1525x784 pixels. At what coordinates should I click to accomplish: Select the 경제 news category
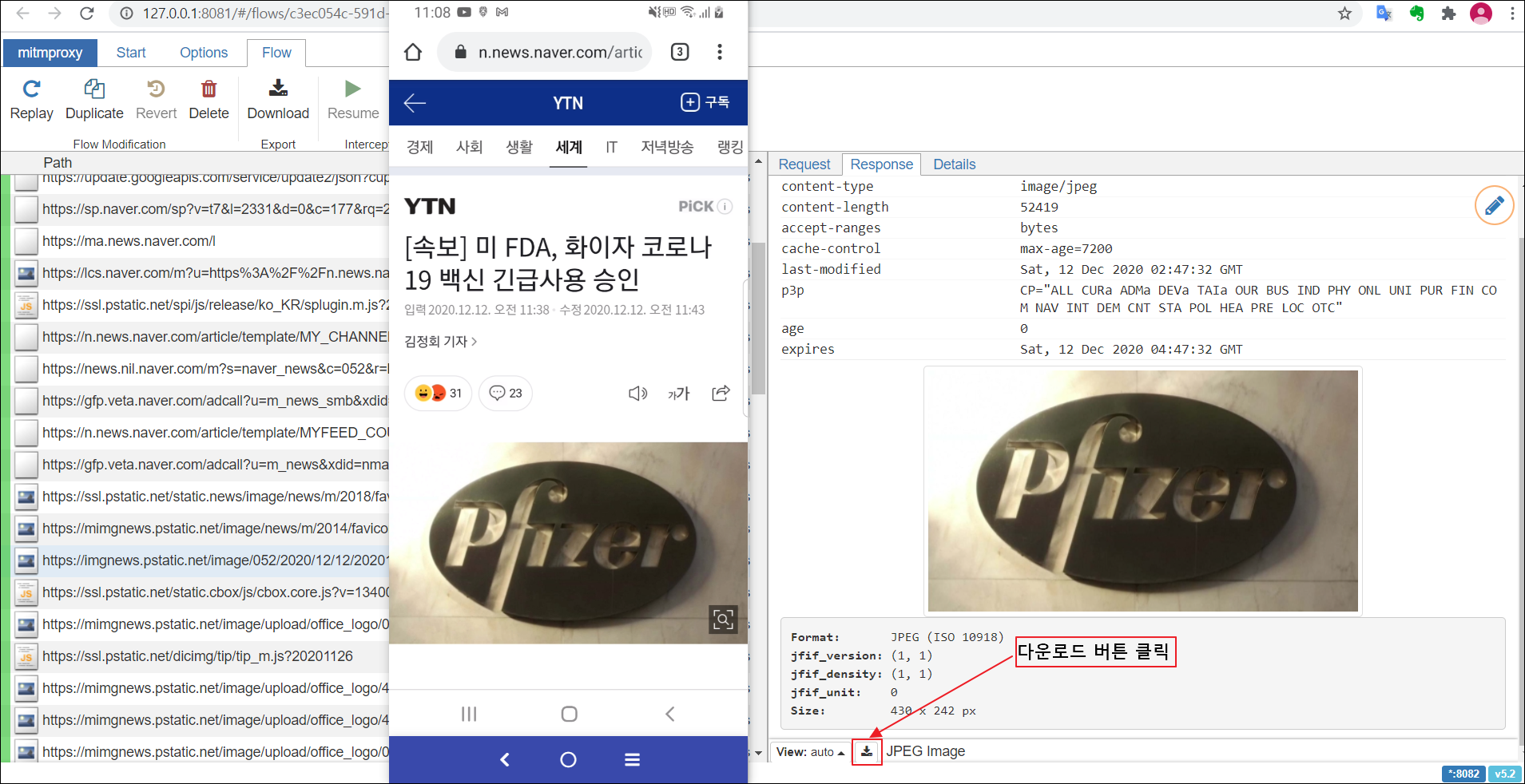pos(419,147)
